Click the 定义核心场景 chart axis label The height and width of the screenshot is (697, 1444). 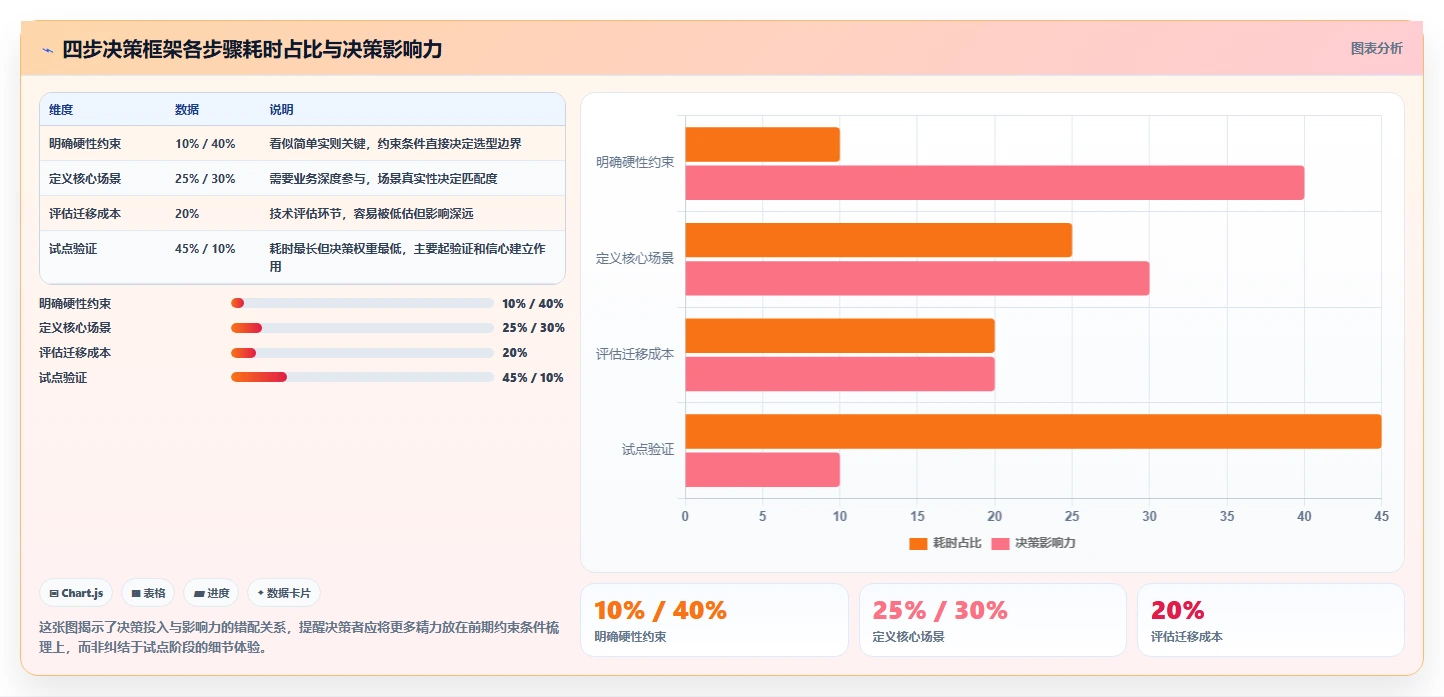[635, 258]
